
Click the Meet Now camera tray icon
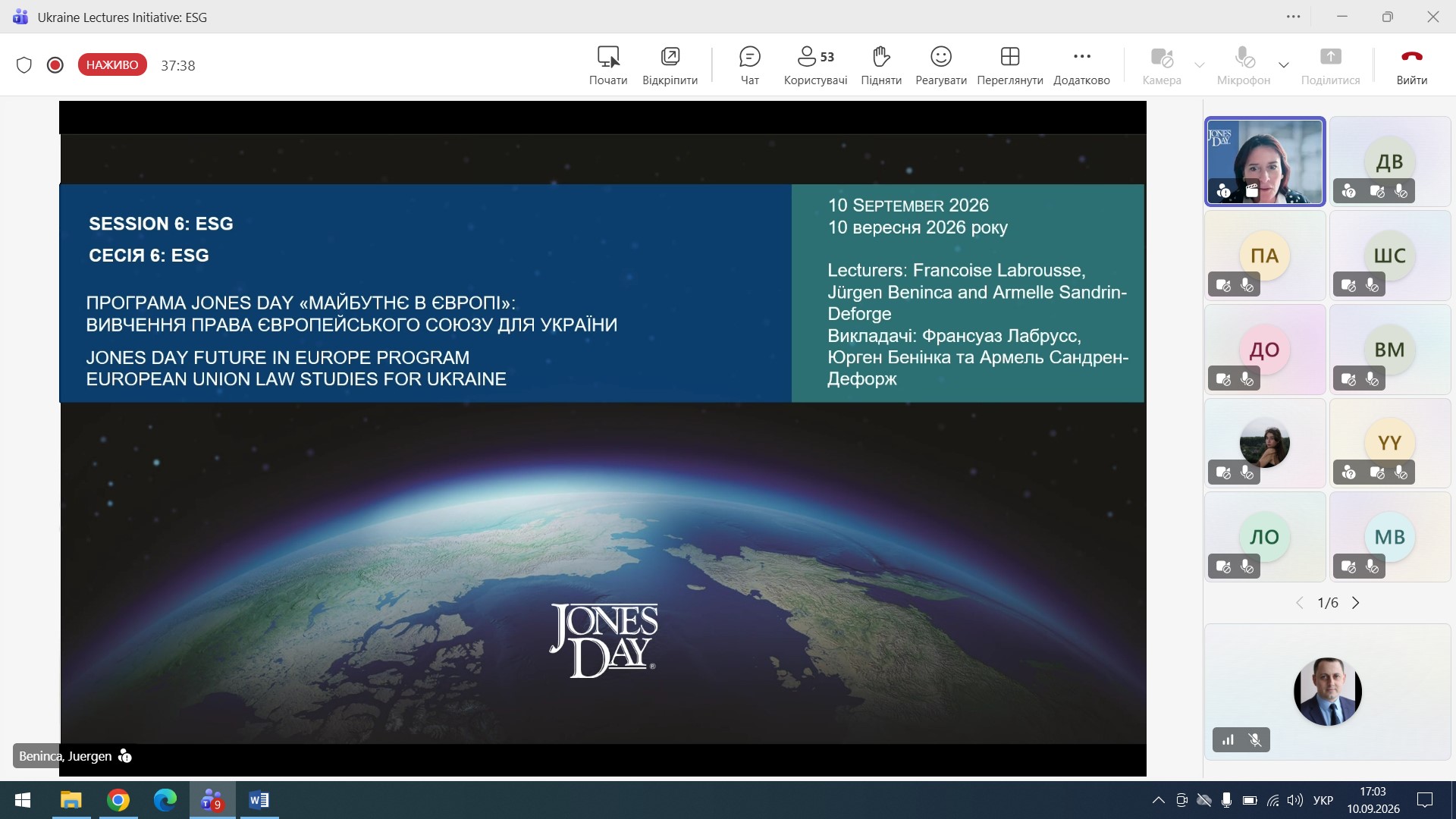1181,800
